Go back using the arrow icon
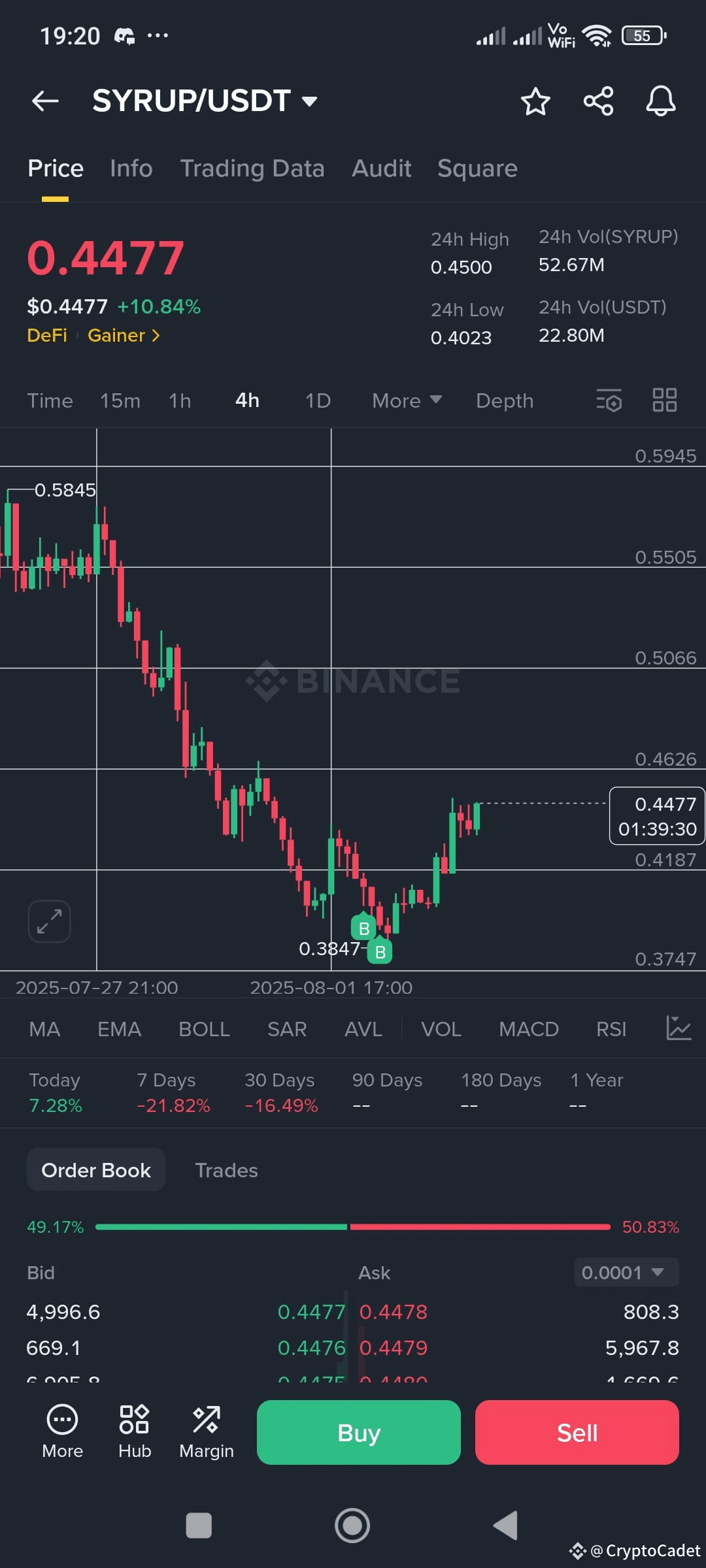Screen dimensions: 706x1568 click(45, 101)
